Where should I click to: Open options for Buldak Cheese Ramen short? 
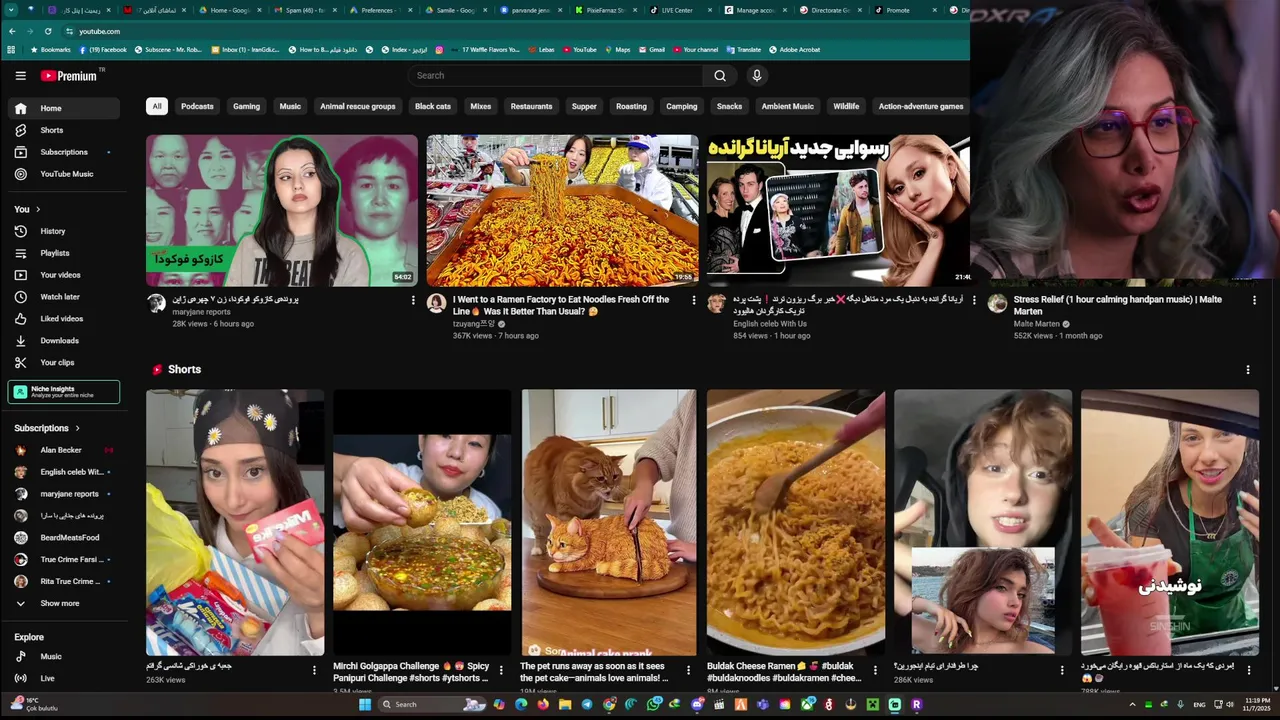[x=875, y=670]
